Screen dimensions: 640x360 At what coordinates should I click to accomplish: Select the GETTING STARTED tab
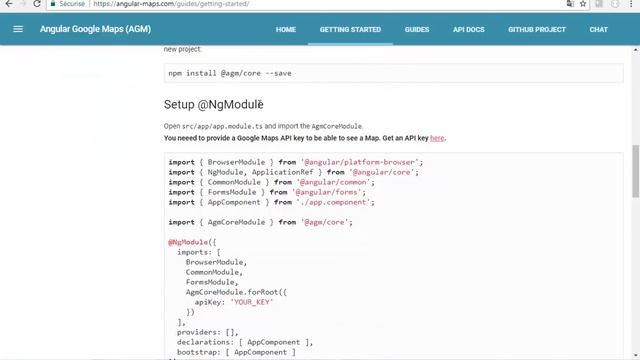click(x=350, y=29)
